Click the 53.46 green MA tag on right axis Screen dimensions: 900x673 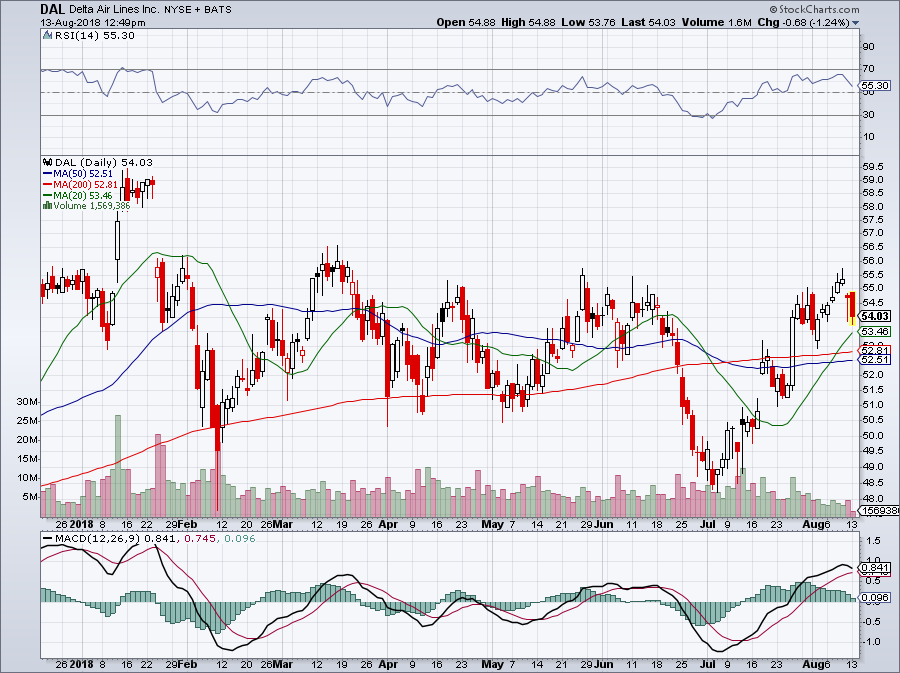click(875, 332)
